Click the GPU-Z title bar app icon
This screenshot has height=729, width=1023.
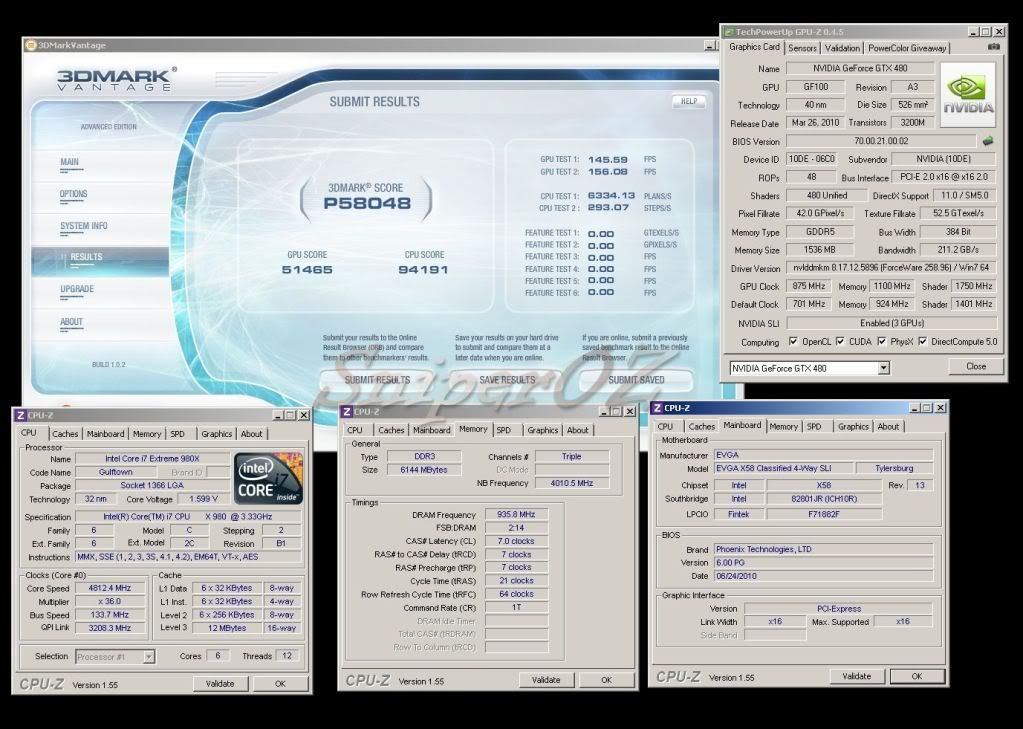[x=728, y=32]
